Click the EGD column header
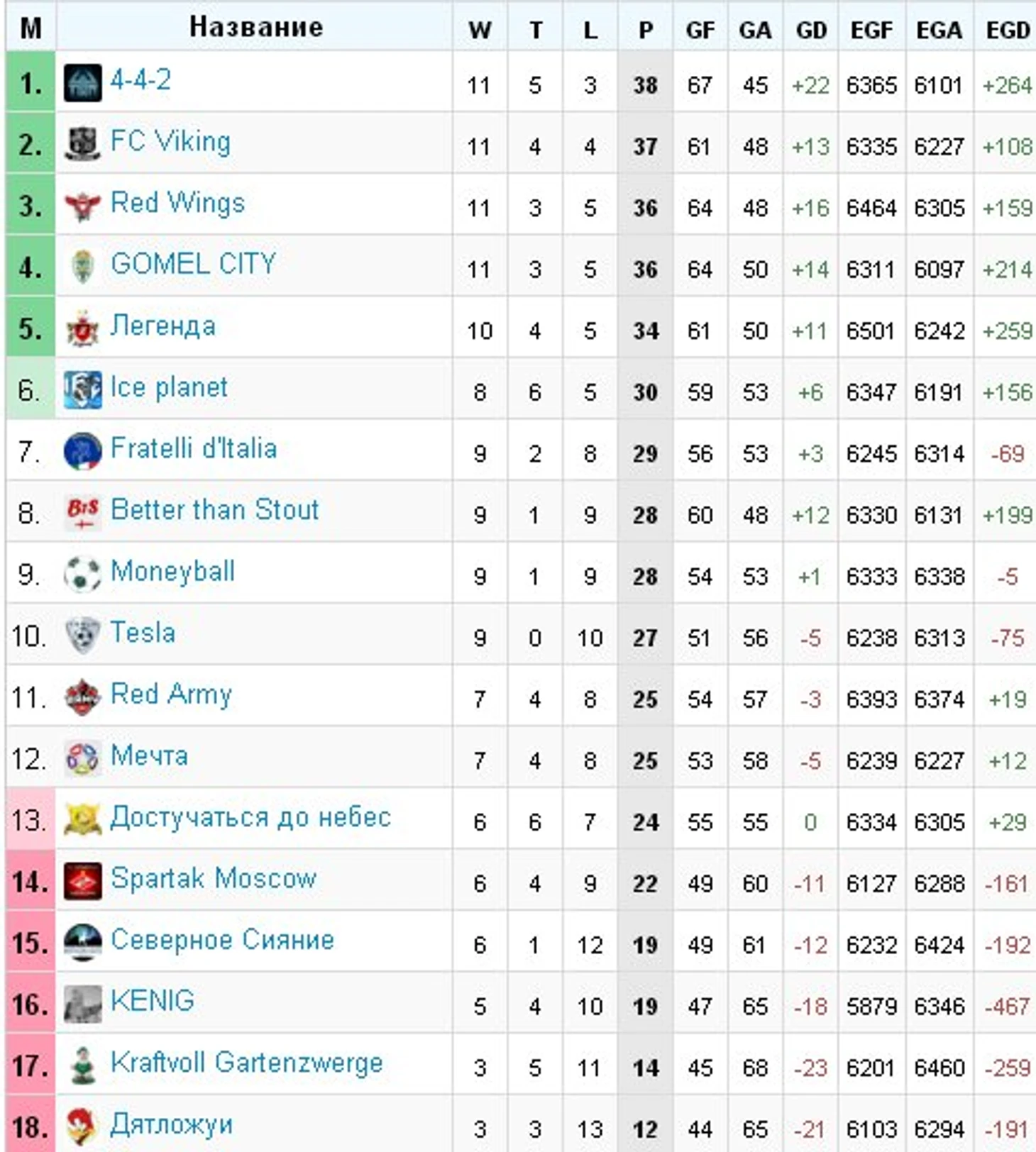1036x1152 pixels. (1008, 30)
